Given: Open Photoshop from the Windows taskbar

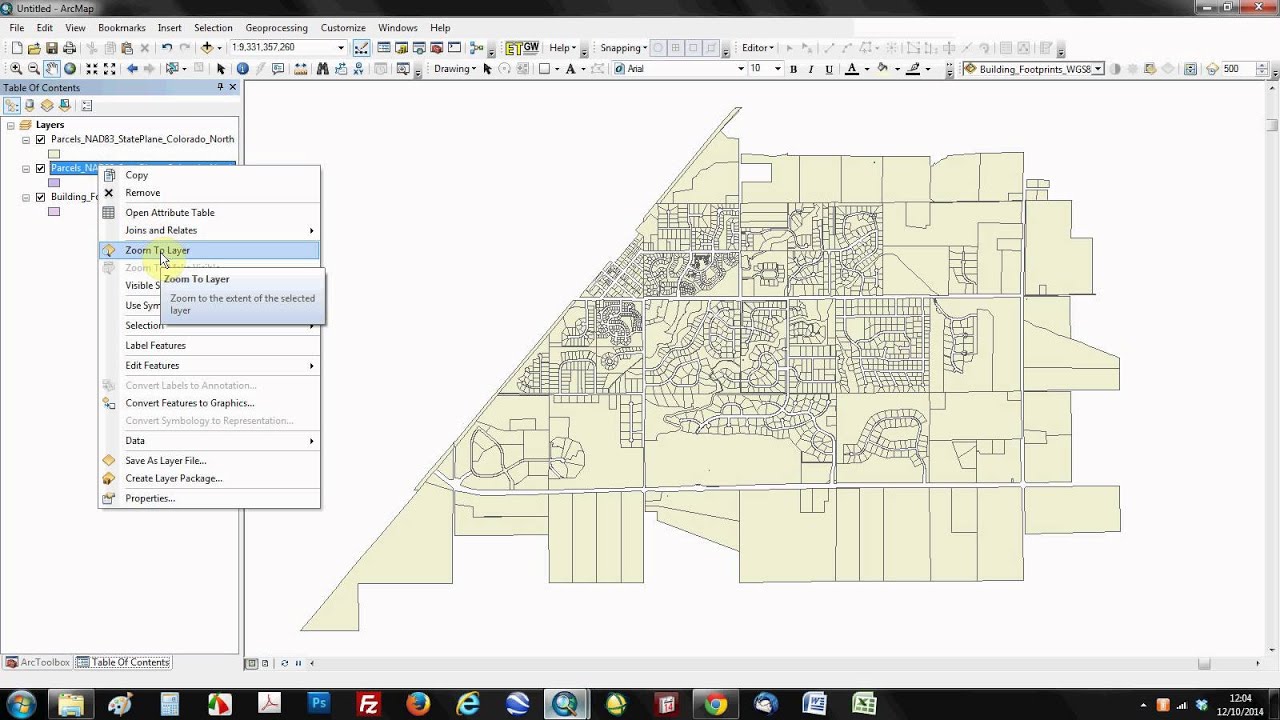Looking at the screenshot, I should 319,704.
